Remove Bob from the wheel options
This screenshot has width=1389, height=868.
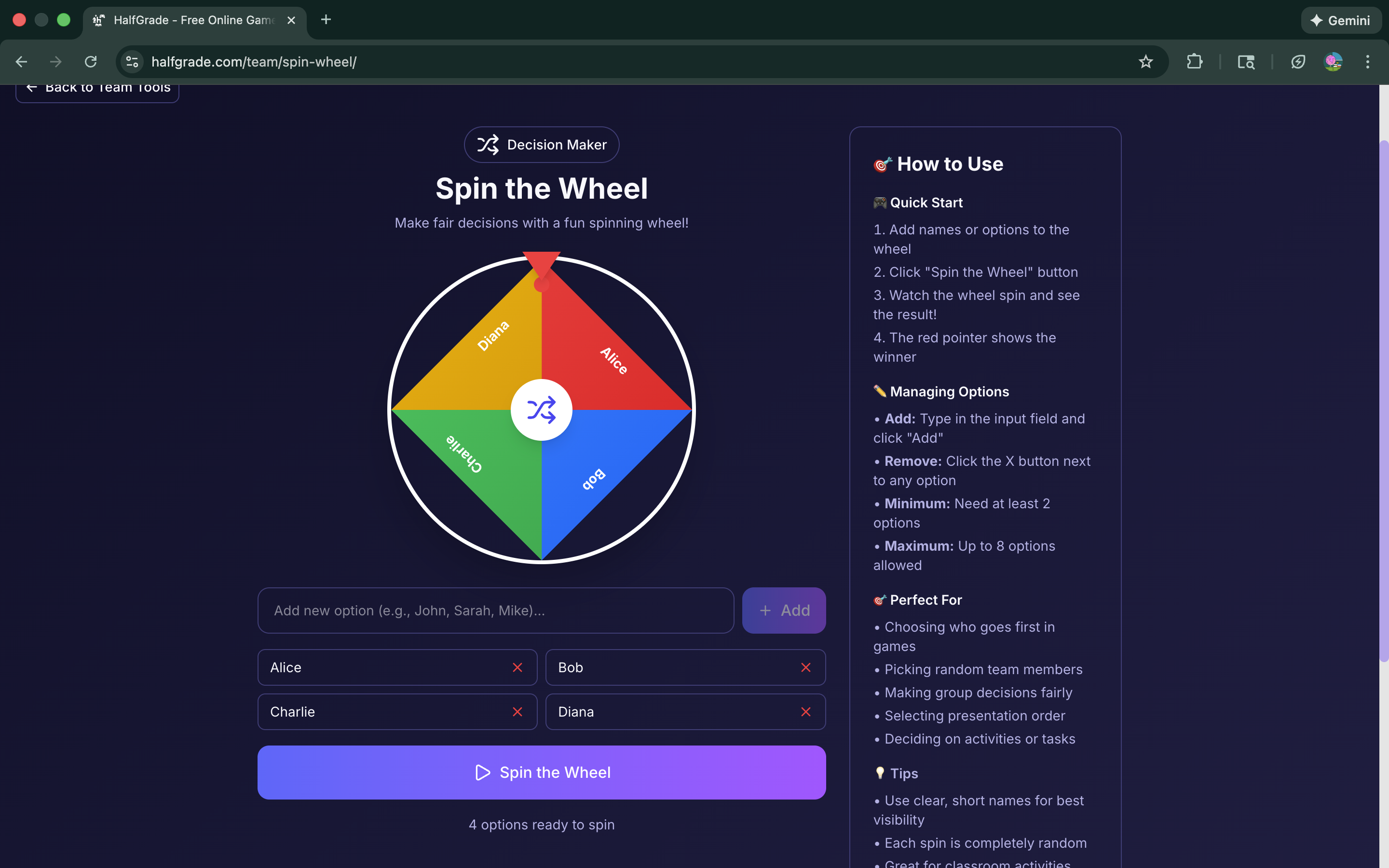(806, 667)
